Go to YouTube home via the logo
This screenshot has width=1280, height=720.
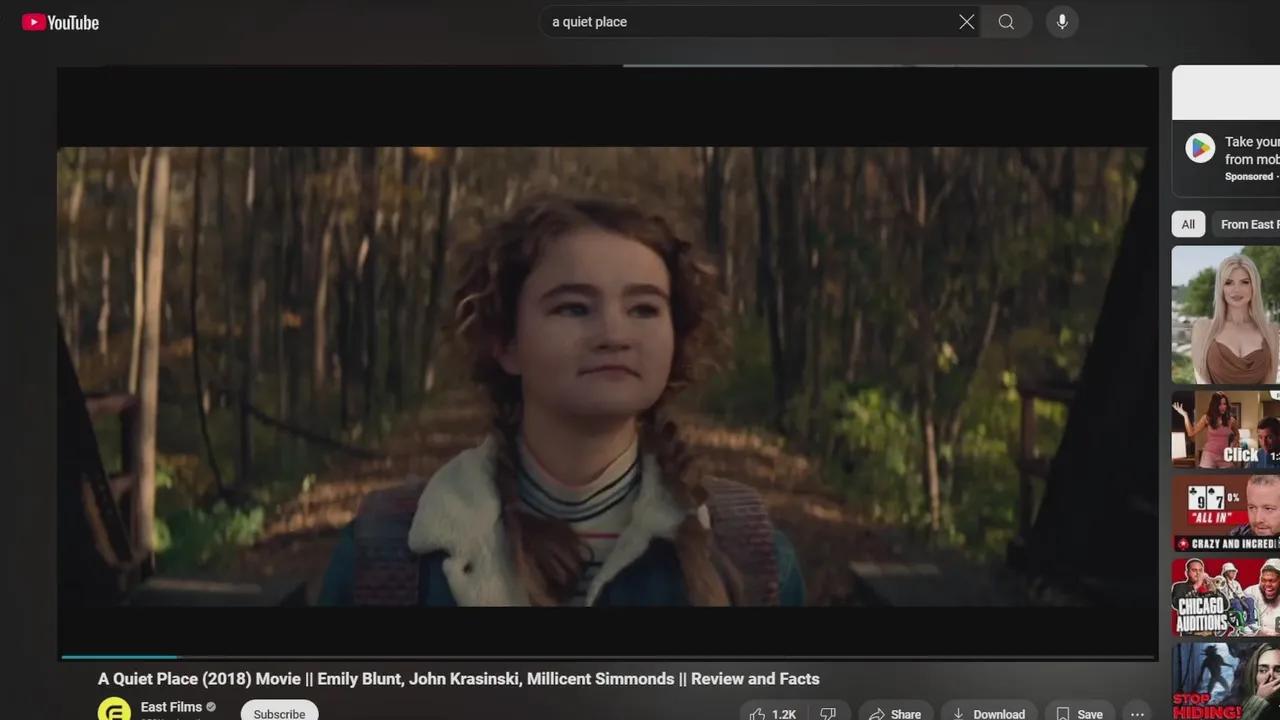60,22
